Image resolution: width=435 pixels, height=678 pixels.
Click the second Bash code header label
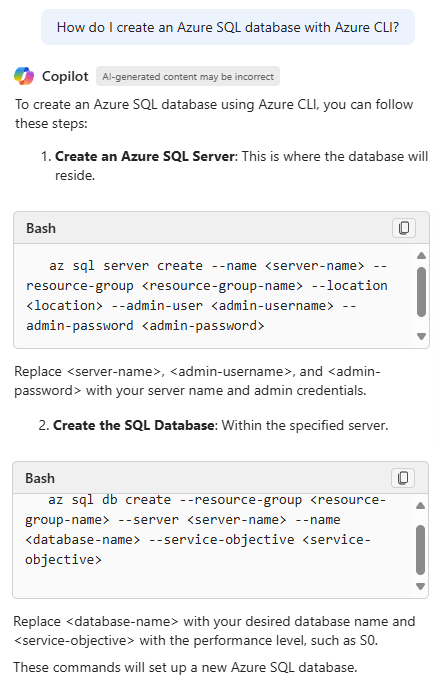click(x=40, y=478)
